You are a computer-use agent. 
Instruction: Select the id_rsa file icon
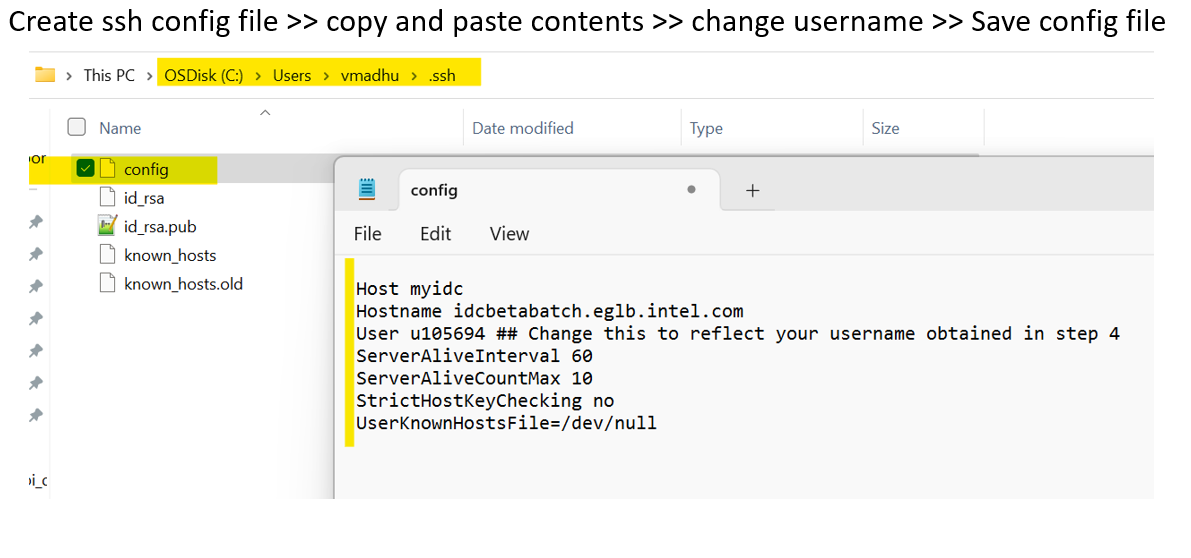108,198
